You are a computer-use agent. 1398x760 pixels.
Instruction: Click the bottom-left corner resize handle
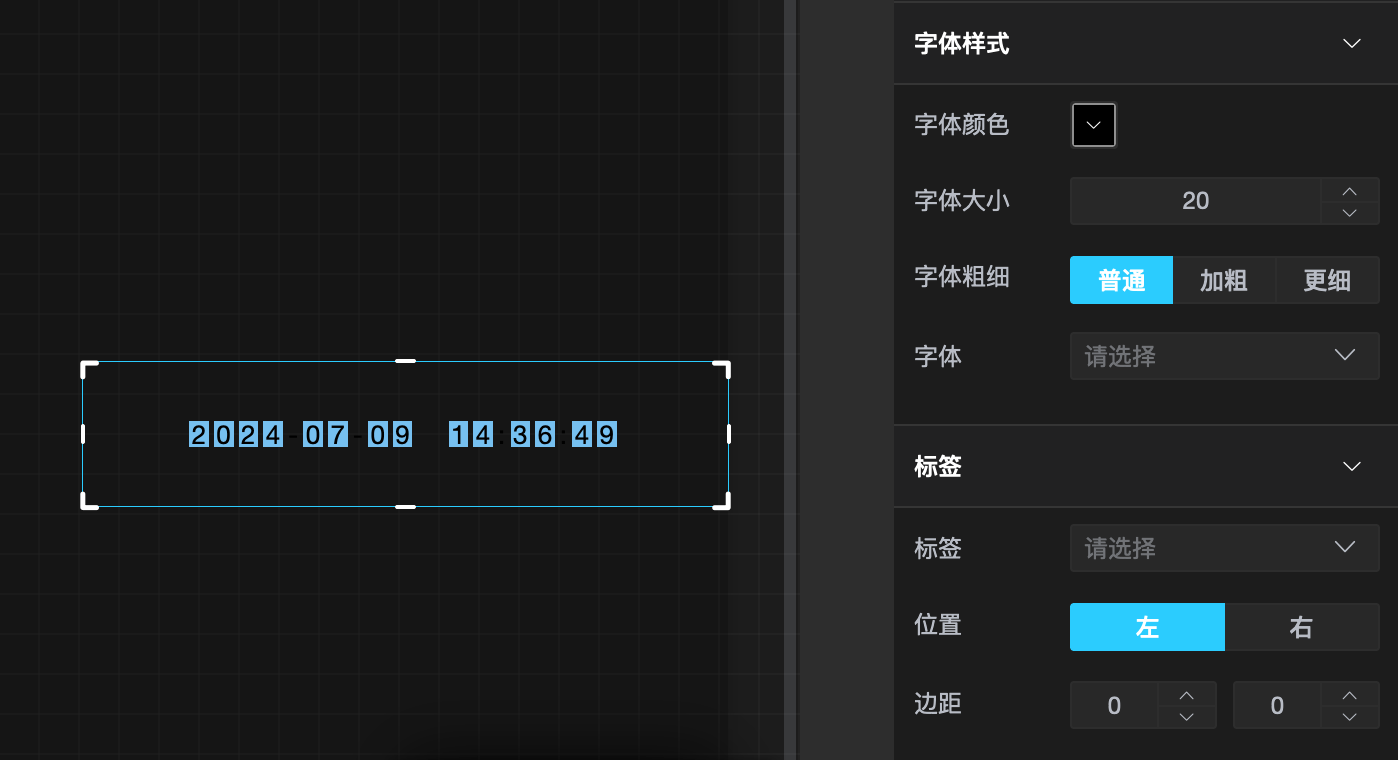click(x=88, y=501)
